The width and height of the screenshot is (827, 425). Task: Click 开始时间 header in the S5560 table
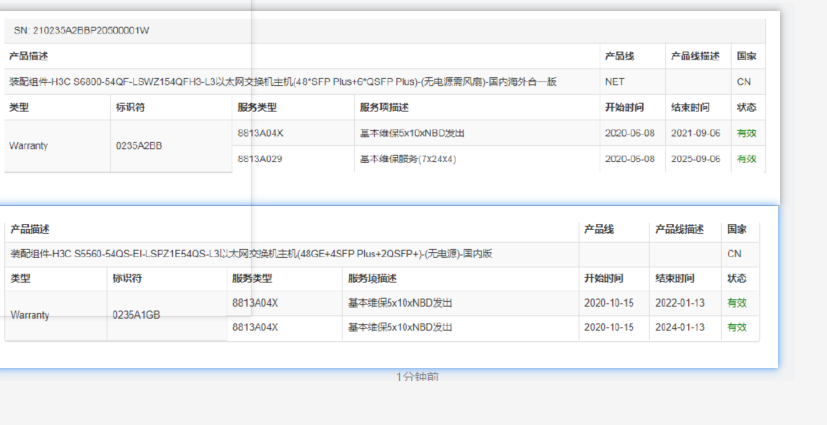tap(603, 278)
